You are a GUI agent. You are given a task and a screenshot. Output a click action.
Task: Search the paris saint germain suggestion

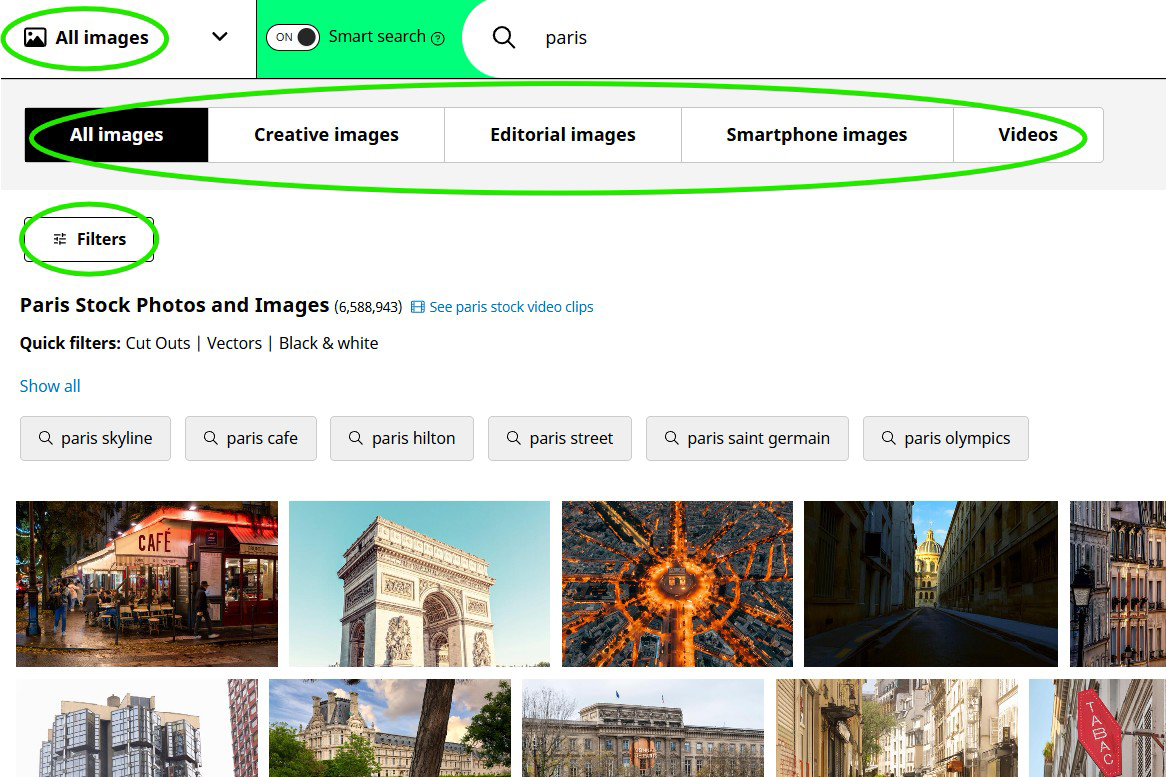[747, 439]
